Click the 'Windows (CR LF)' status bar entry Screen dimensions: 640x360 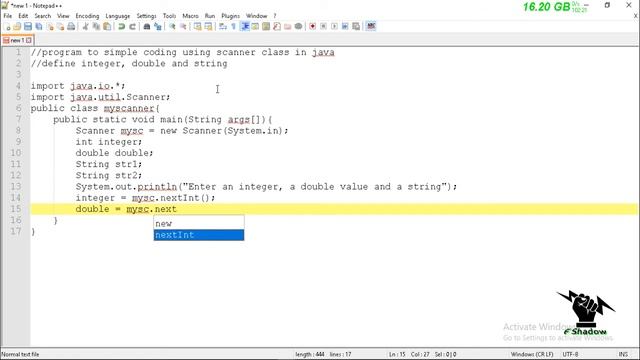[x=532, y=354]
